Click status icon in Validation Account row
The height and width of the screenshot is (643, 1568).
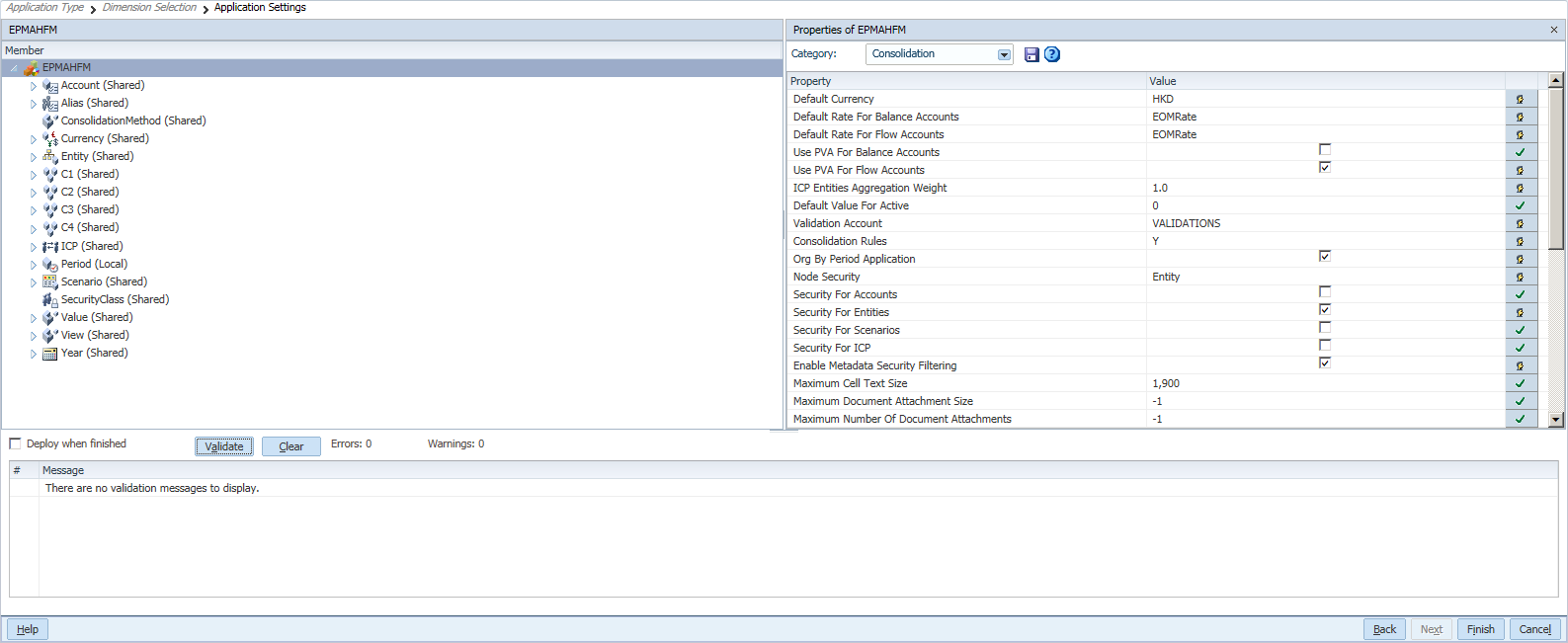click(1520, 223)
